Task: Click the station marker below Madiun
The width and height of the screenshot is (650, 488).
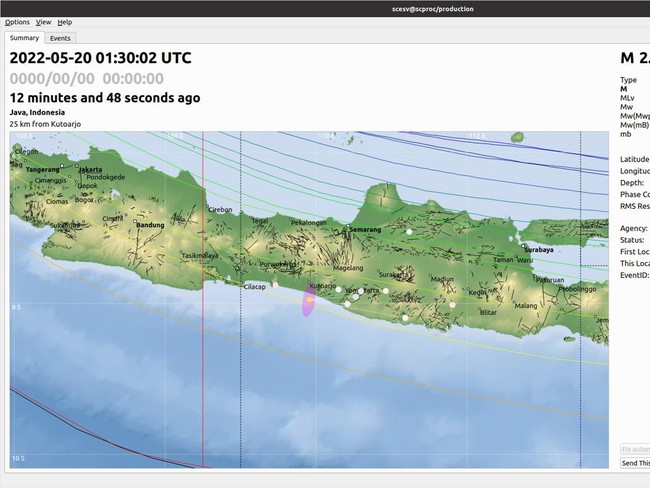Action: 453,304
